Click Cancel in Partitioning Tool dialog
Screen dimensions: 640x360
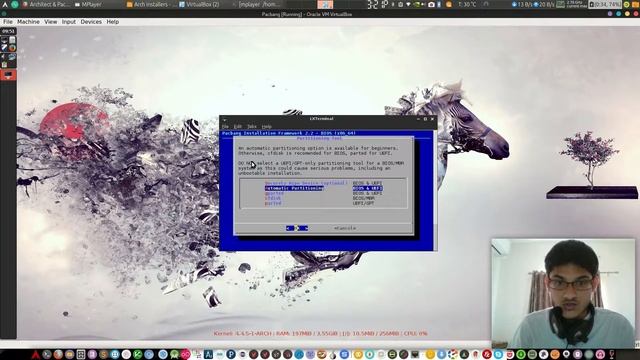pyautogui.click(x=345, y=228)
